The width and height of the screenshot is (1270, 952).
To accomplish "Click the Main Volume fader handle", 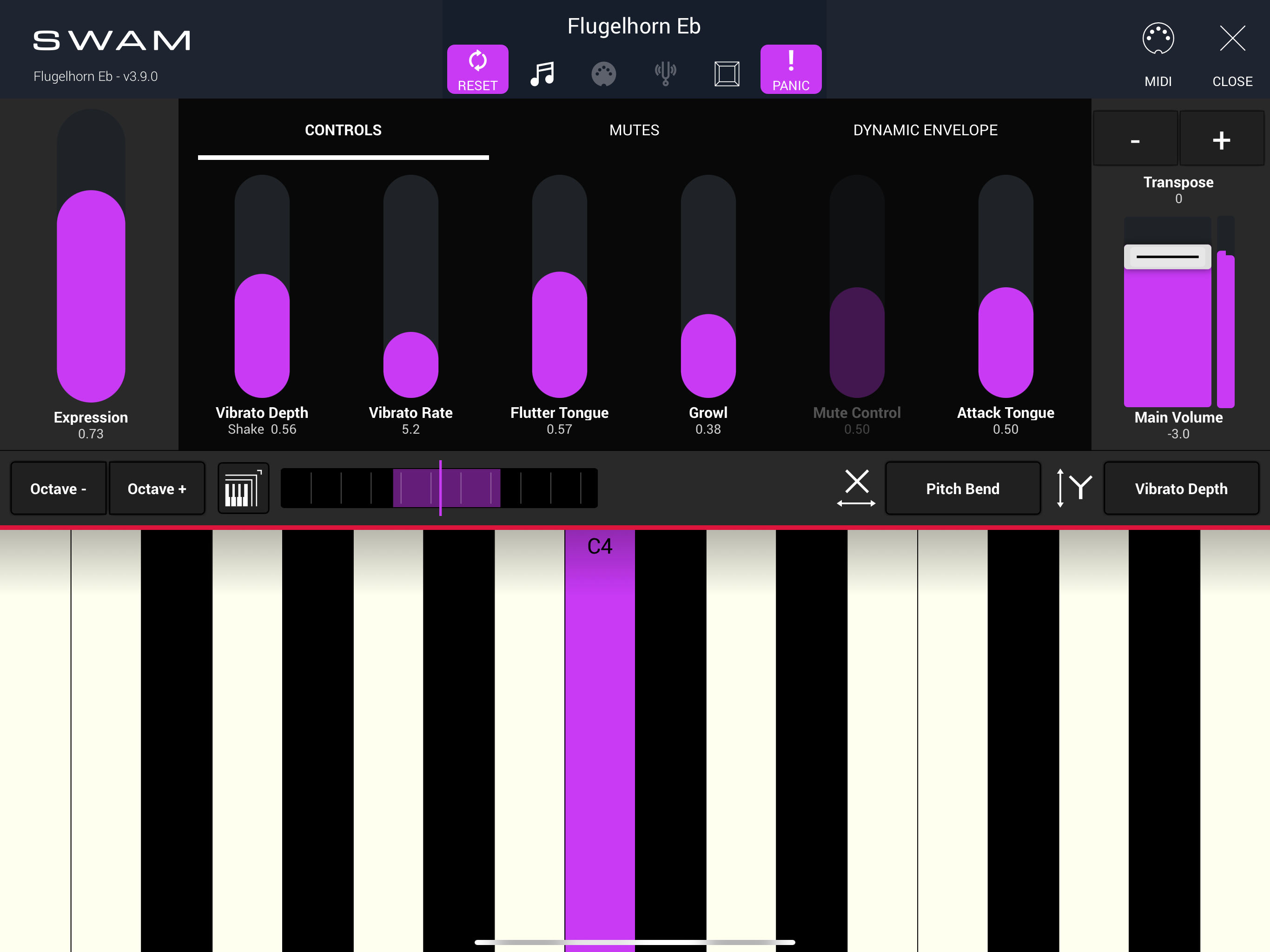I will click(x=1167, y=257).
